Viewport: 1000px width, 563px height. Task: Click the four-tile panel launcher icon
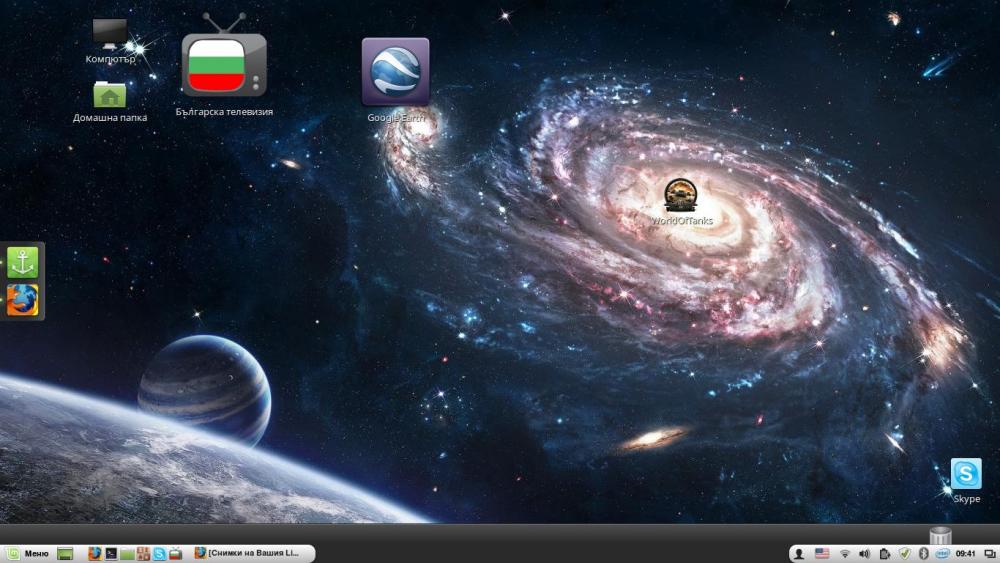point(143,553)
